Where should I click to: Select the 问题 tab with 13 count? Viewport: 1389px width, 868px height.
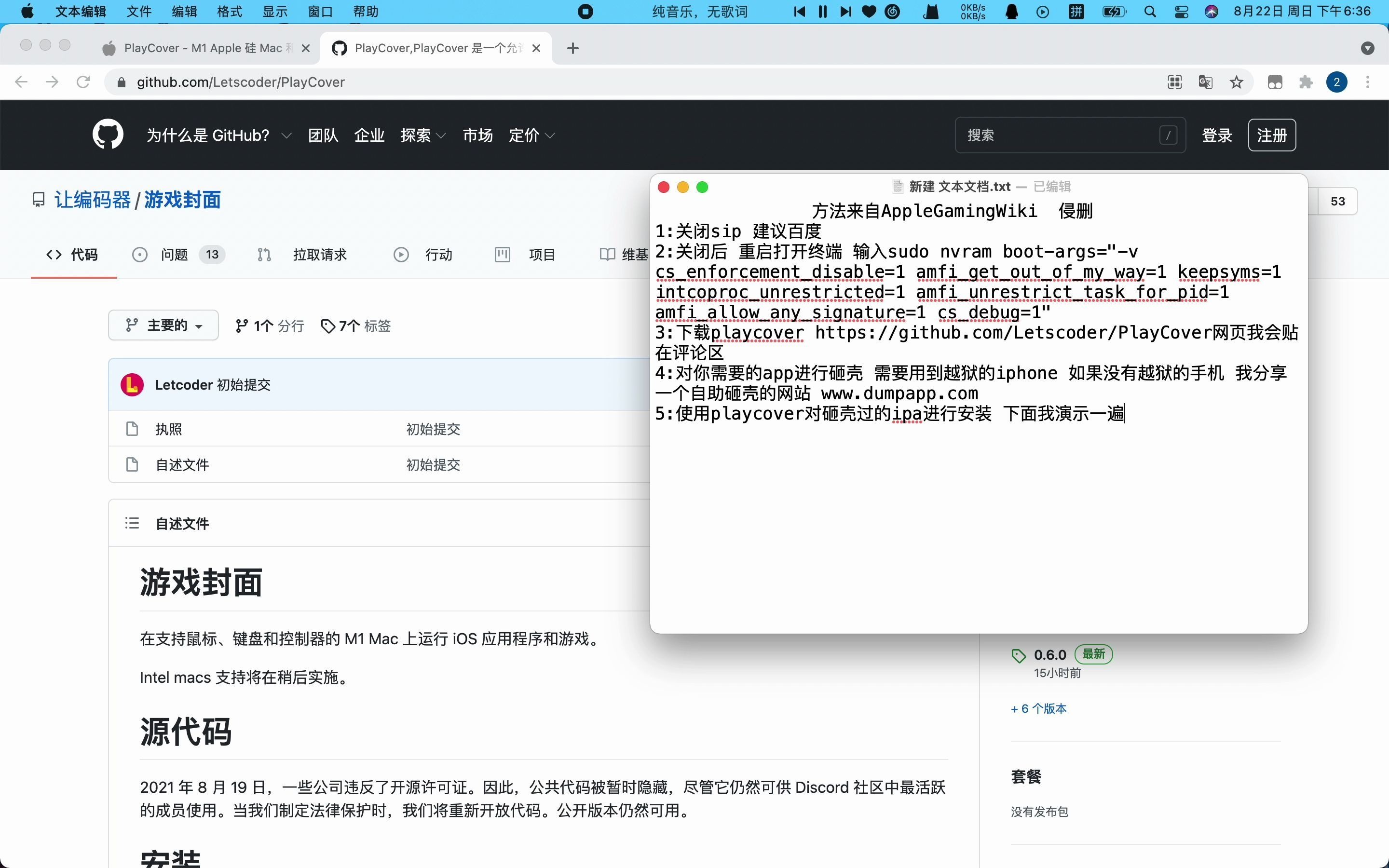(x=178, y=254)
